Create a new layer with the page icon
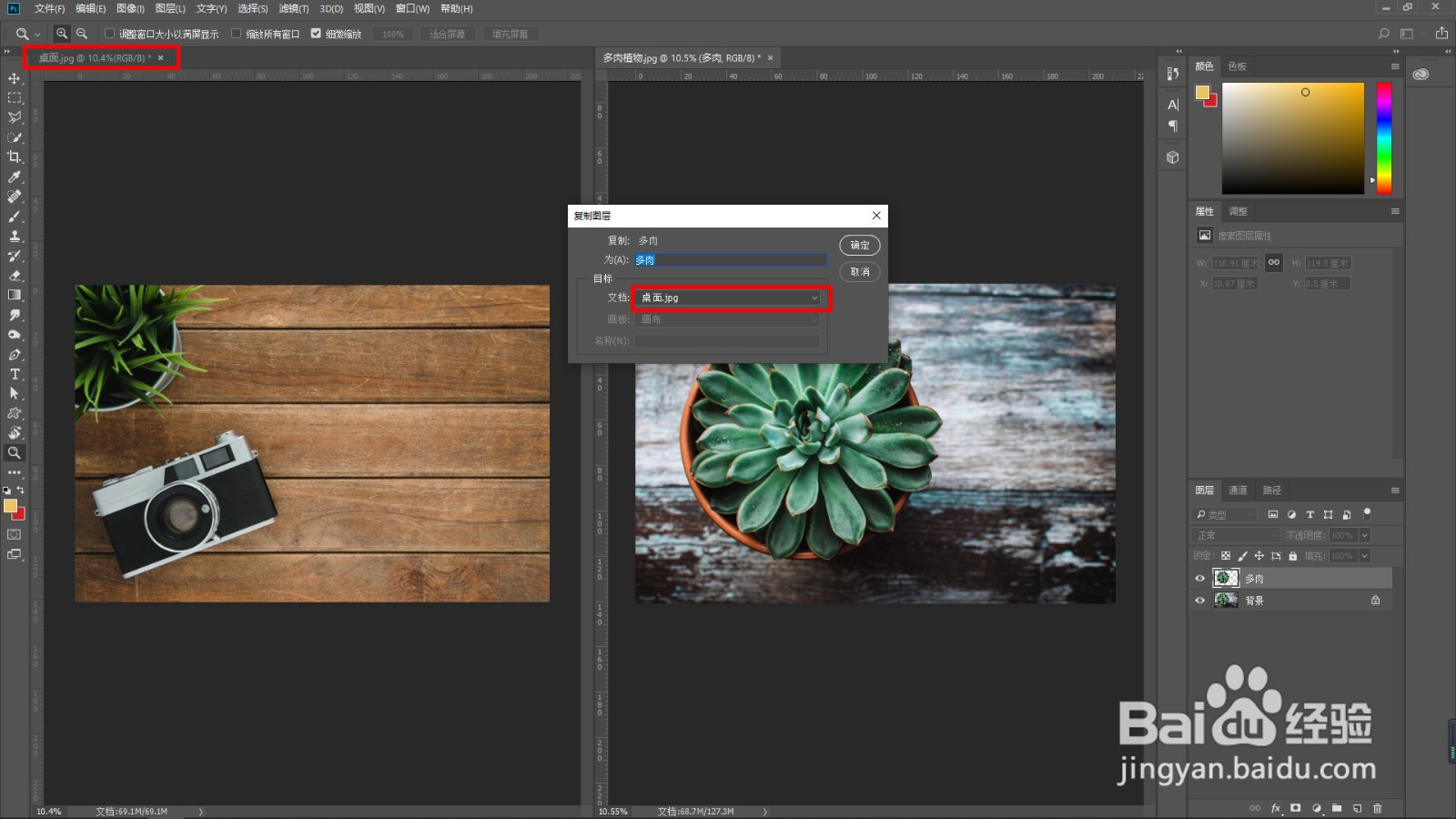 (x=1357, y=808)
